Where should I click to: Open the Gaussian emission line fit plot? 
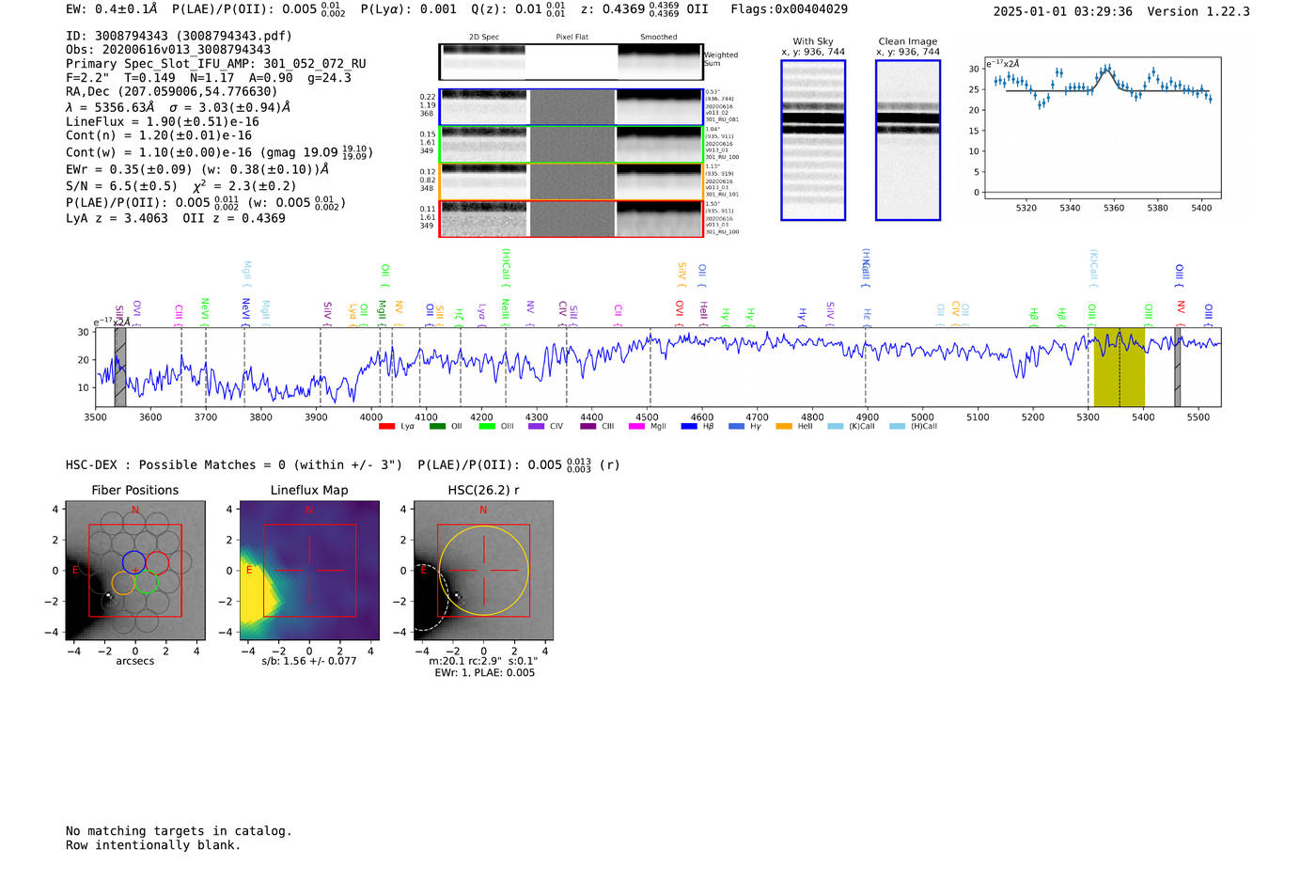[x=1102, y=129]
